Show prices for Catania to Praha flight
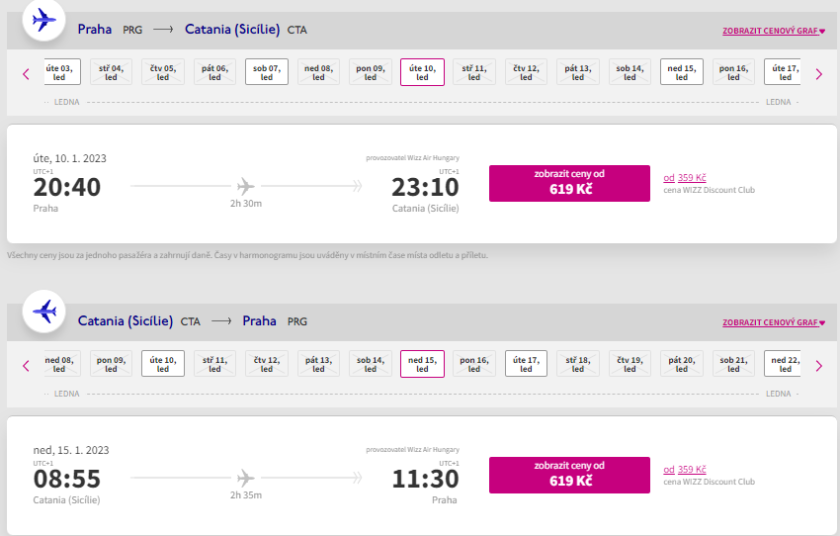Screen dimensions: 840x536 [569, 475]
